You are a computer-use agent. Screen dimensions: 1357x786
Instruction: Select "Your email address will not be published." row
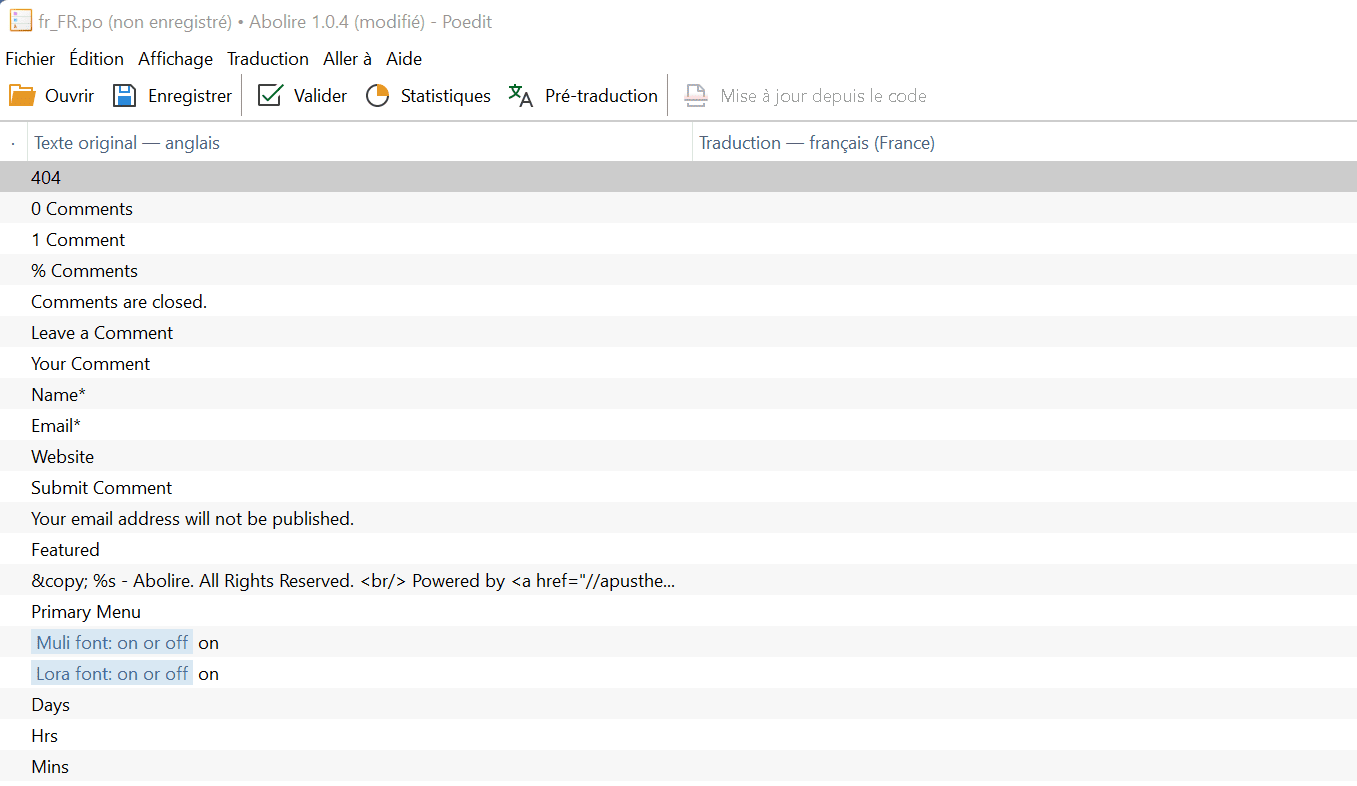[192, 519]
